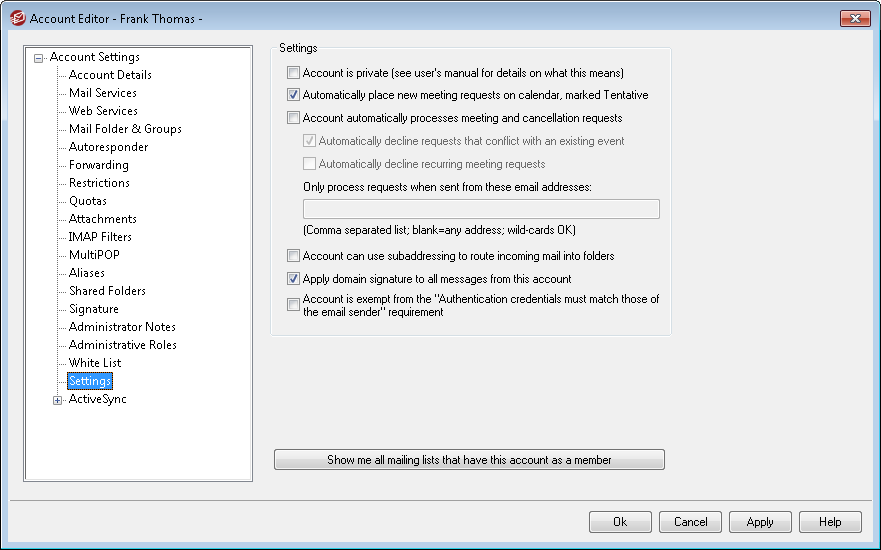This screenshot has width=881, height=550.
Task: Collapse the Account Settings tree node
Action: point(39,58)
